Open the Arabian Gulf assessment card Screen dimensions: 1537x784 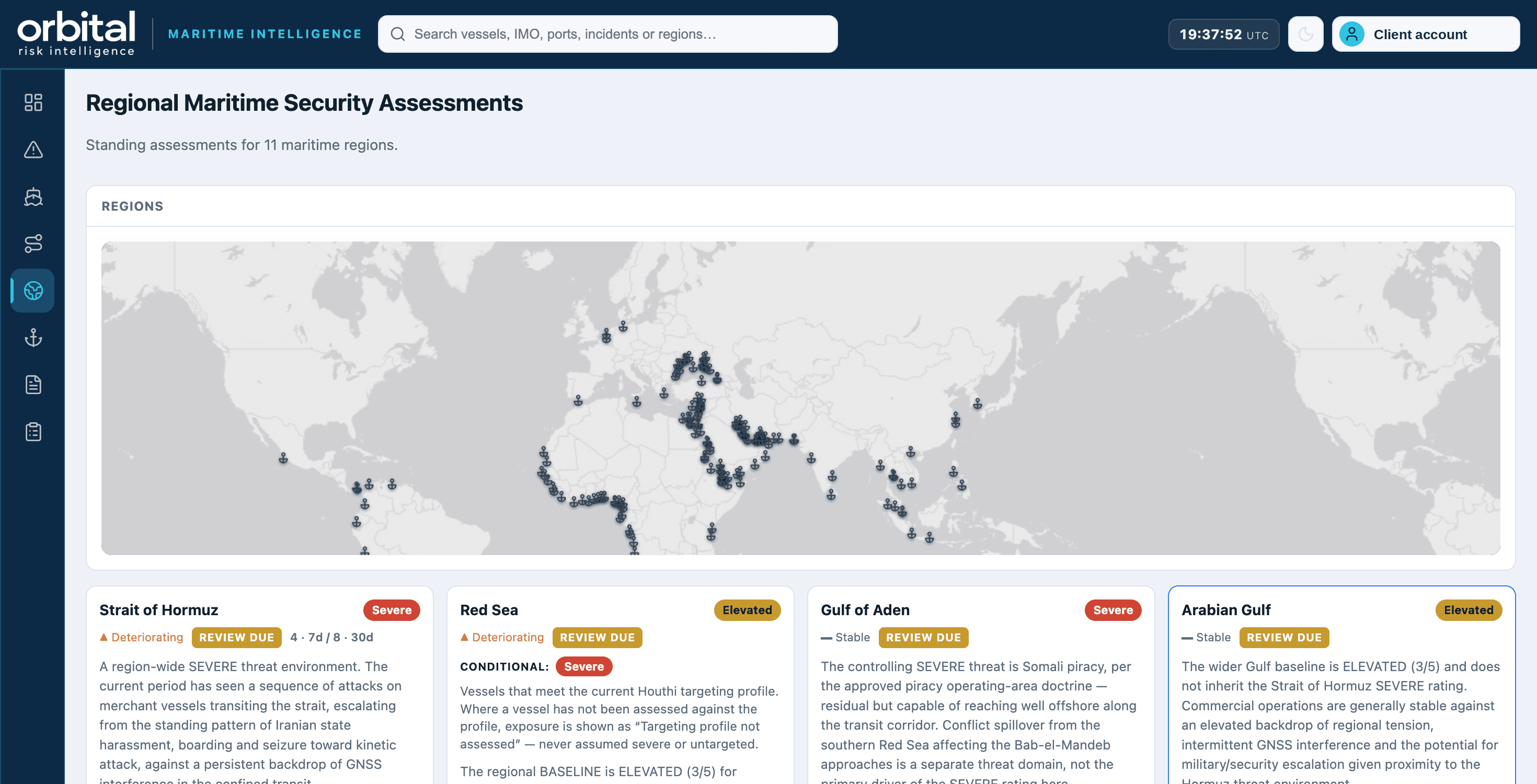(x=1341, y=685)
